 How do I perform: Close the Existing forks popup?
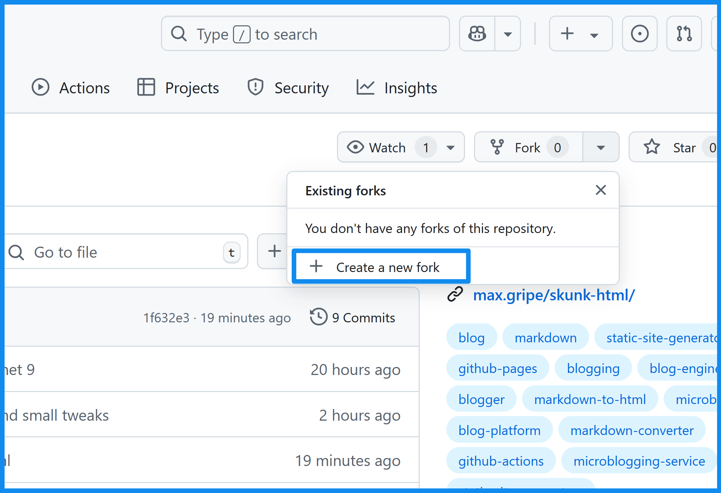[x=600, y=190]
